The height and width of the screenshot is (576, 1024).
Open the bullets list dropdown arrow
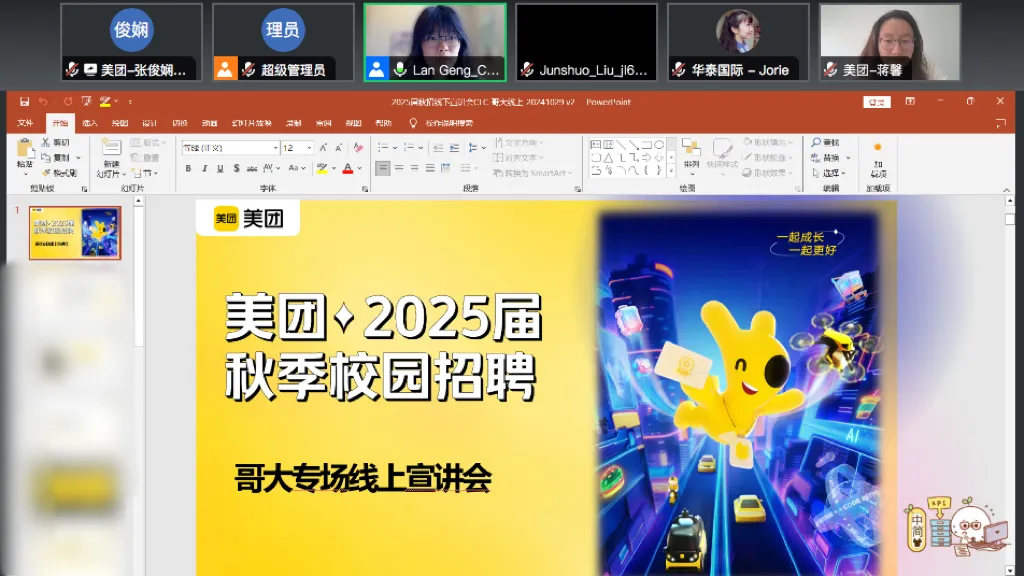[x=395, y=148]
